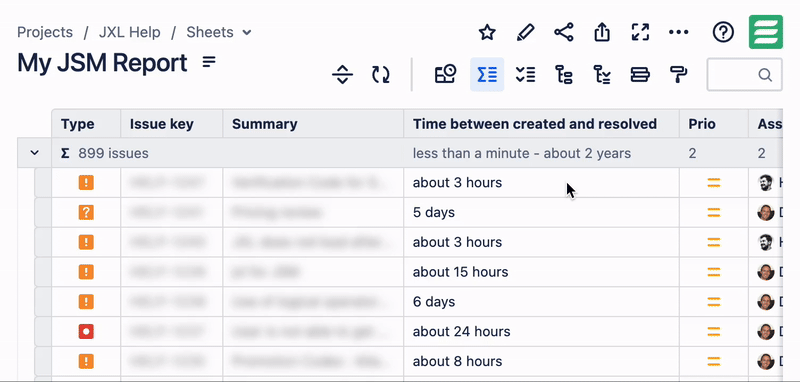Viewport: 800px width, 382px height.
Task: Click the Summary column header
Action: pyautogui.click(x=313, y=124)
